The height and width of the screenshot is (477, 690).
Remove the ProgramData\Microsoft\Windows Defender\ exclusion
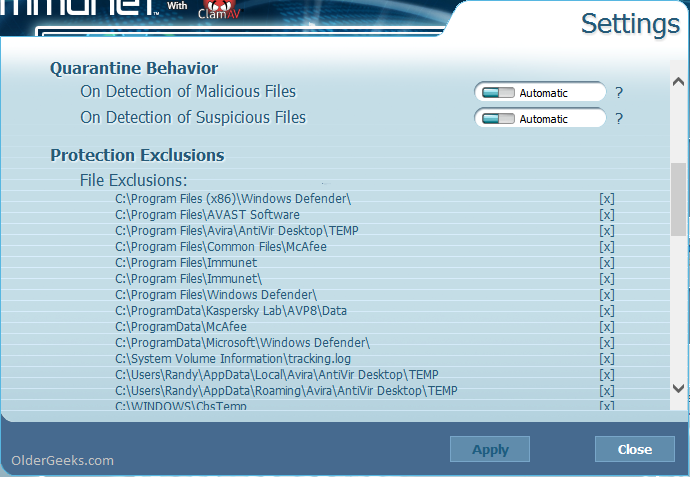click(x=606, y=343)
